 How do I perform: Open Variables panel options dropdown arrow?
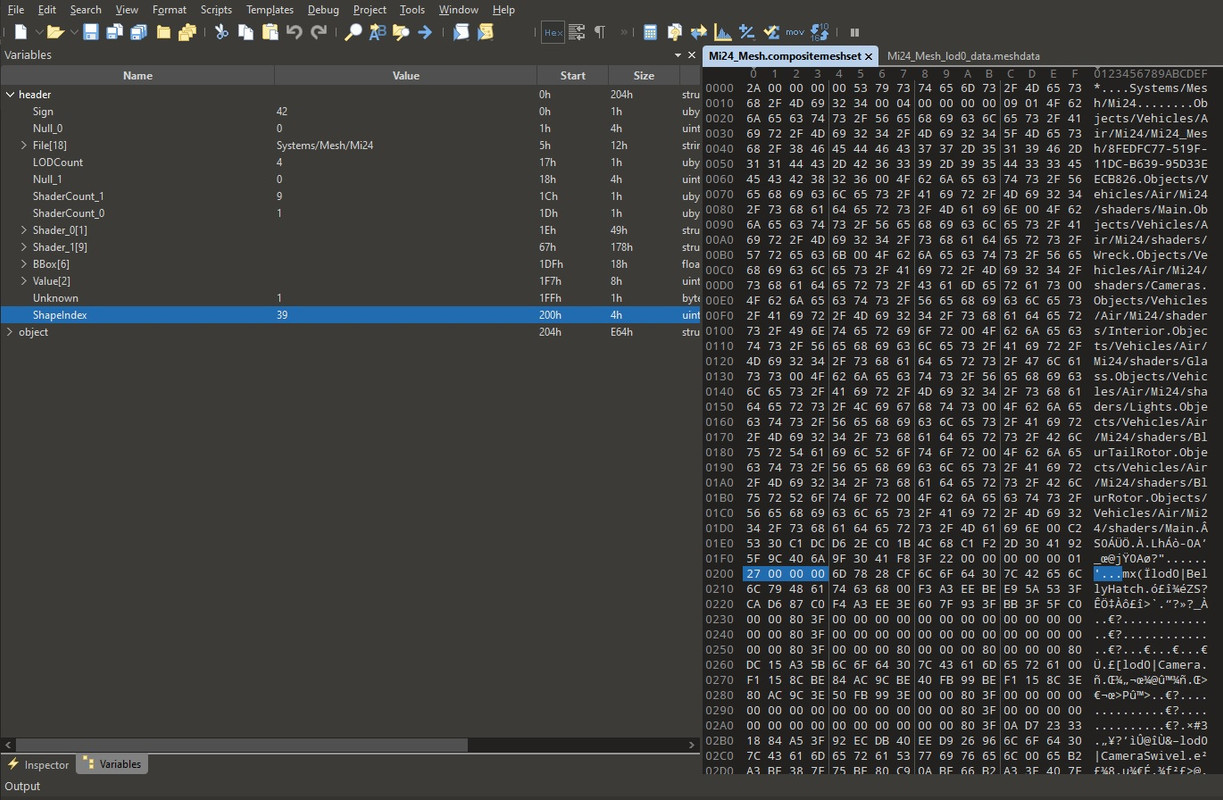coord(677,55)
